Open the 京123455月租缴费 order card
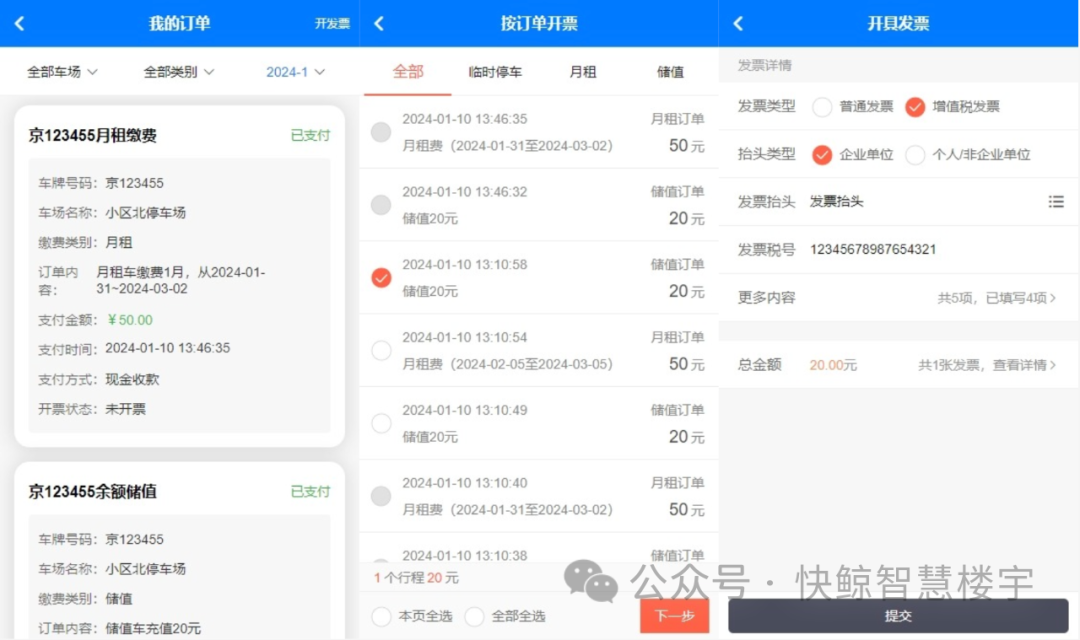 pyautogui.click(x=179, y=276)
